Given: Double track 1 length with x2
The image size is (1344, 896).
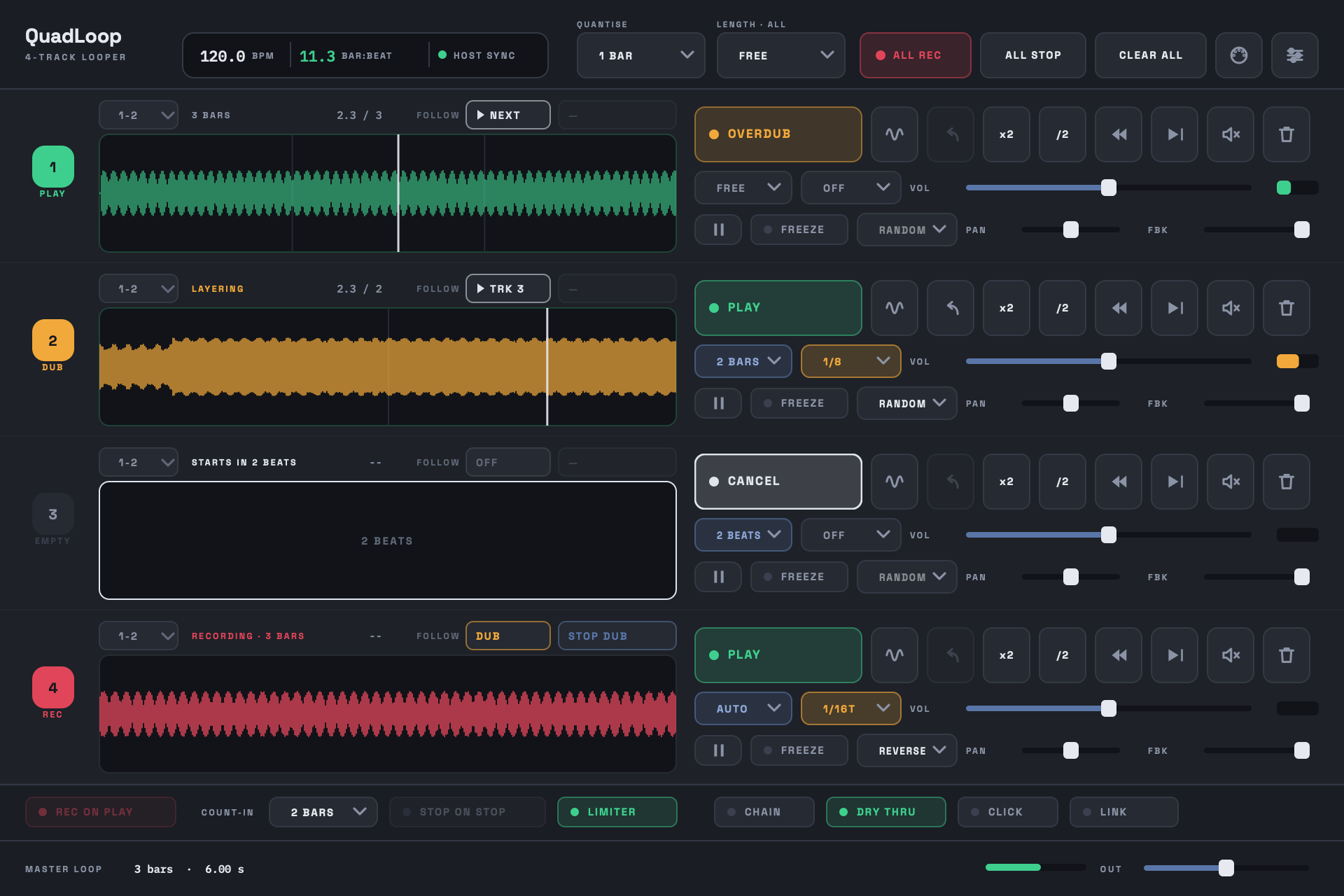Looking at the screenshot, I should pos(1006,134).
